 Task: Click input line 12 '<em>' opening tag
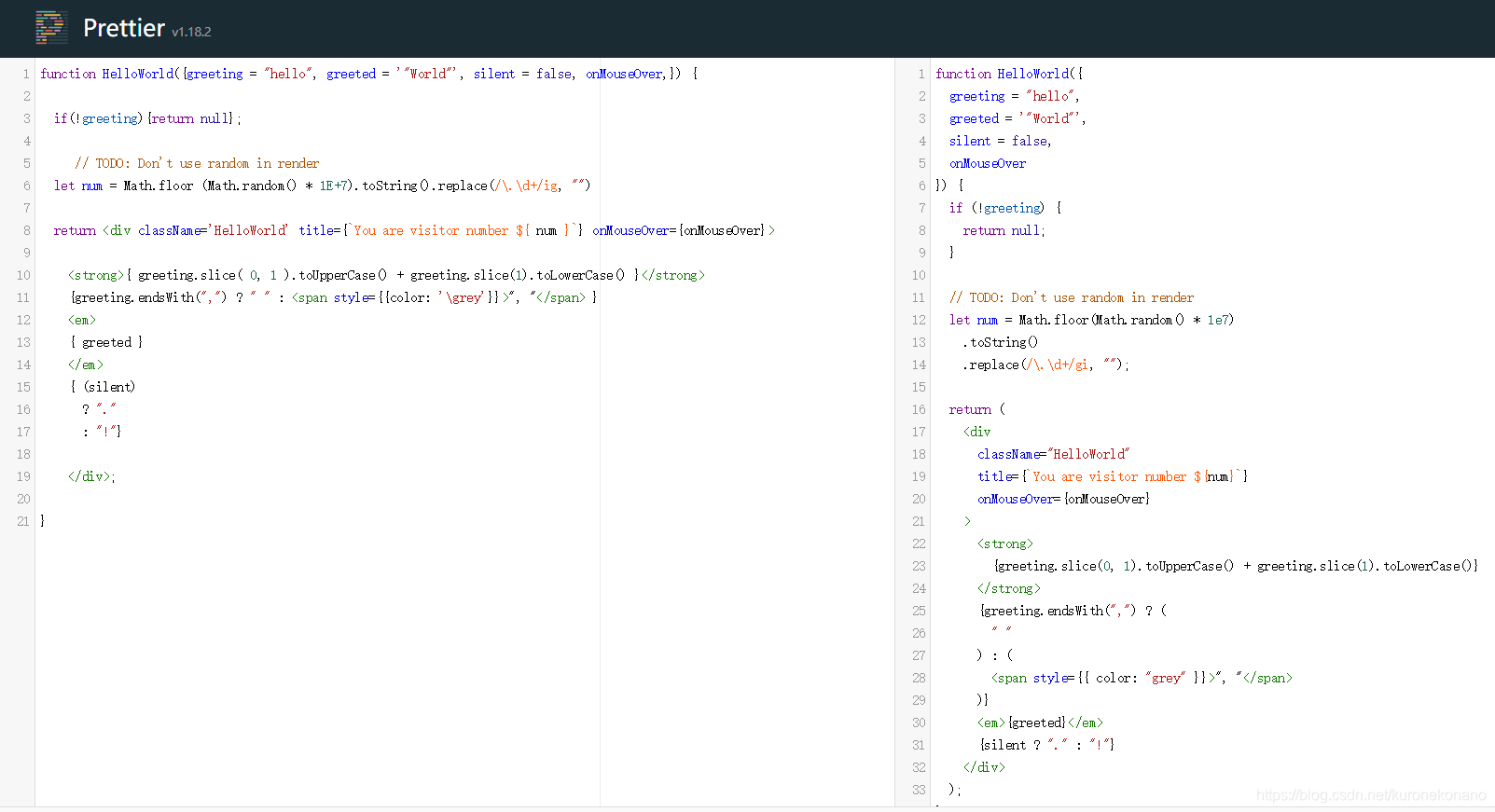(82, 320)
